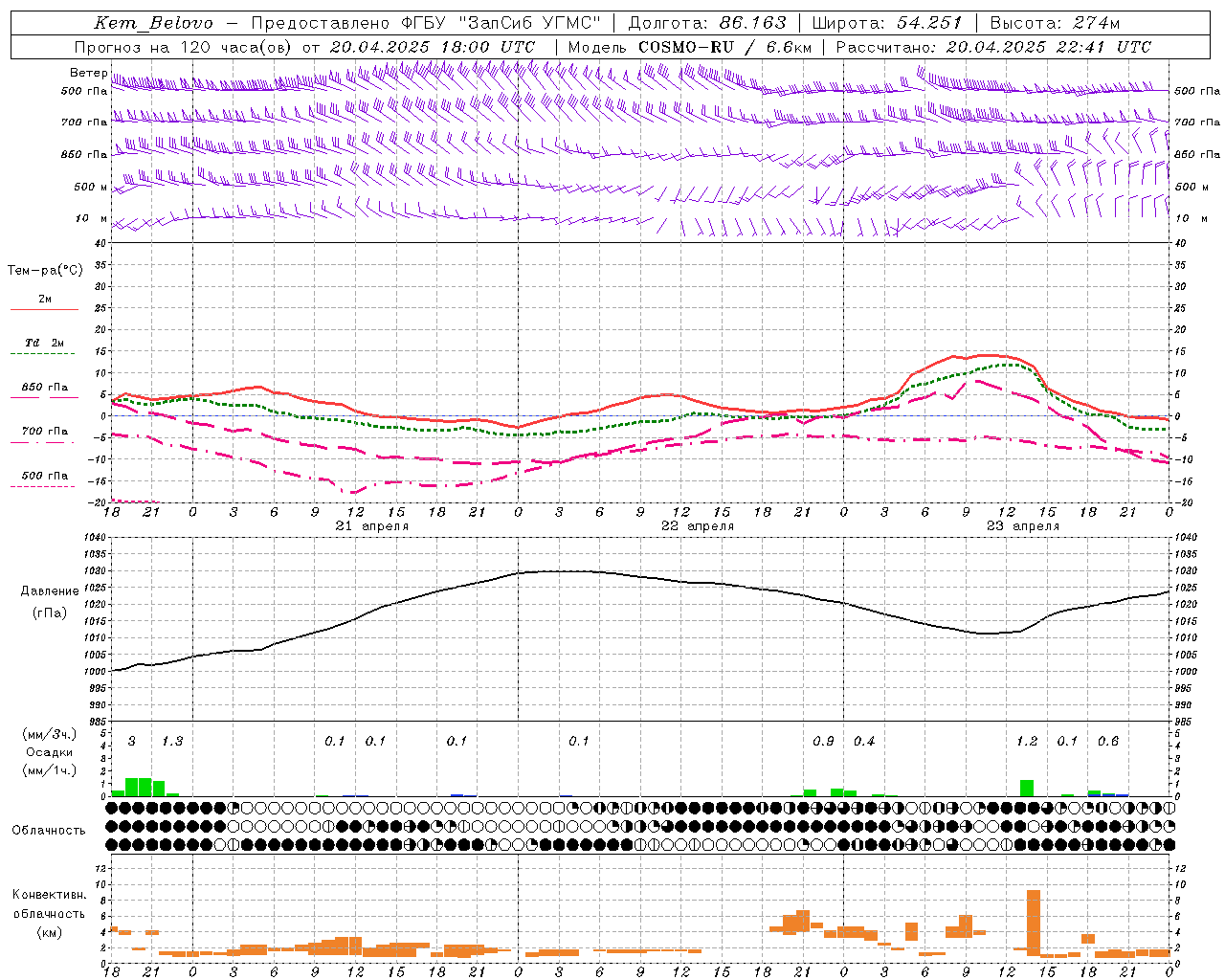Viewport: 1225px width, 980px height.
Task: Click the Давление pressure panel label
Action: [50, 590]
